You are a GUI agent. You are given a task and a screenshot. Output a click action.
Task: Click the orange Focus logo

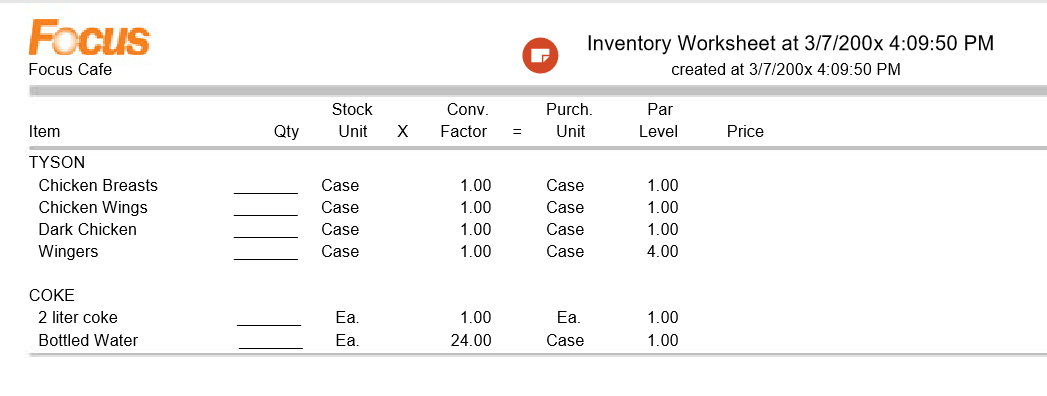[89, 37]
